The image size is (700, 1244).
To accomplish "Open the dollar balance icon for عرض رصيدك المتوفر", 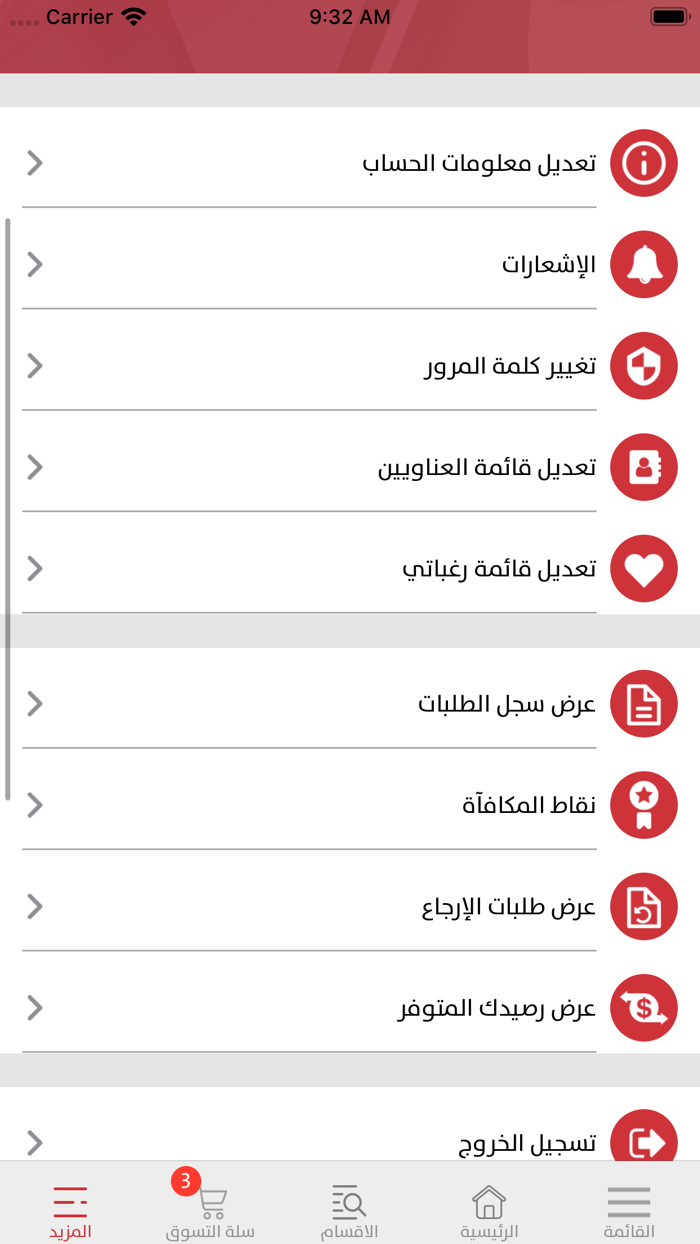I will tap(643, 1007).
